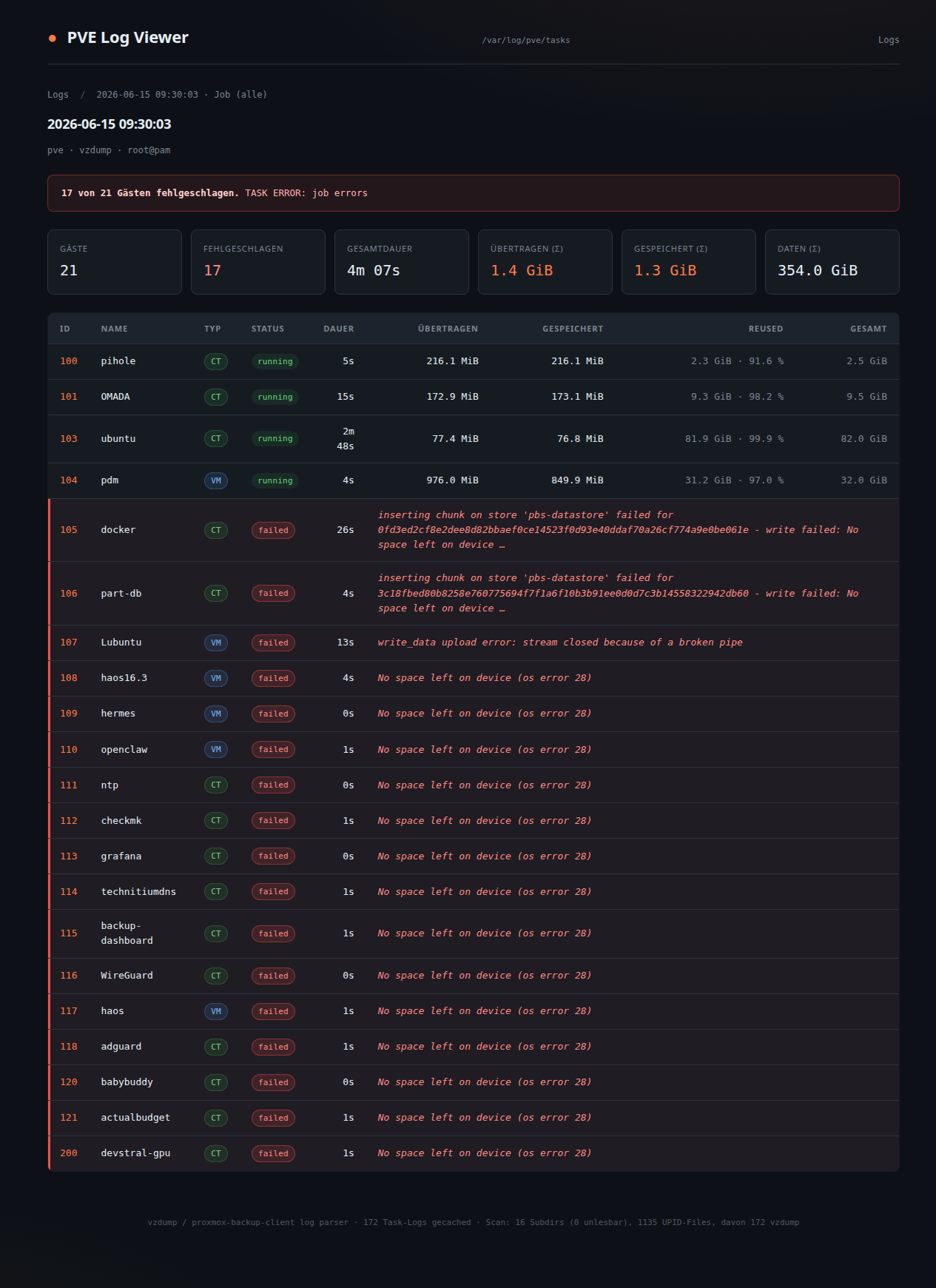
Task: Click the 976.0 MiB transferred value
Action: click(x=452, y=480)
